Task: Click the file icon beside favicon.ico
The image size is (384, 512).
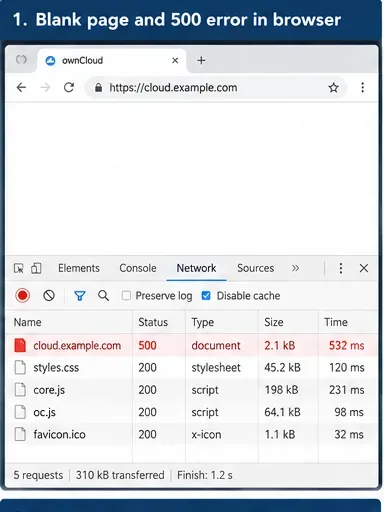Action: tap(20, 434)
